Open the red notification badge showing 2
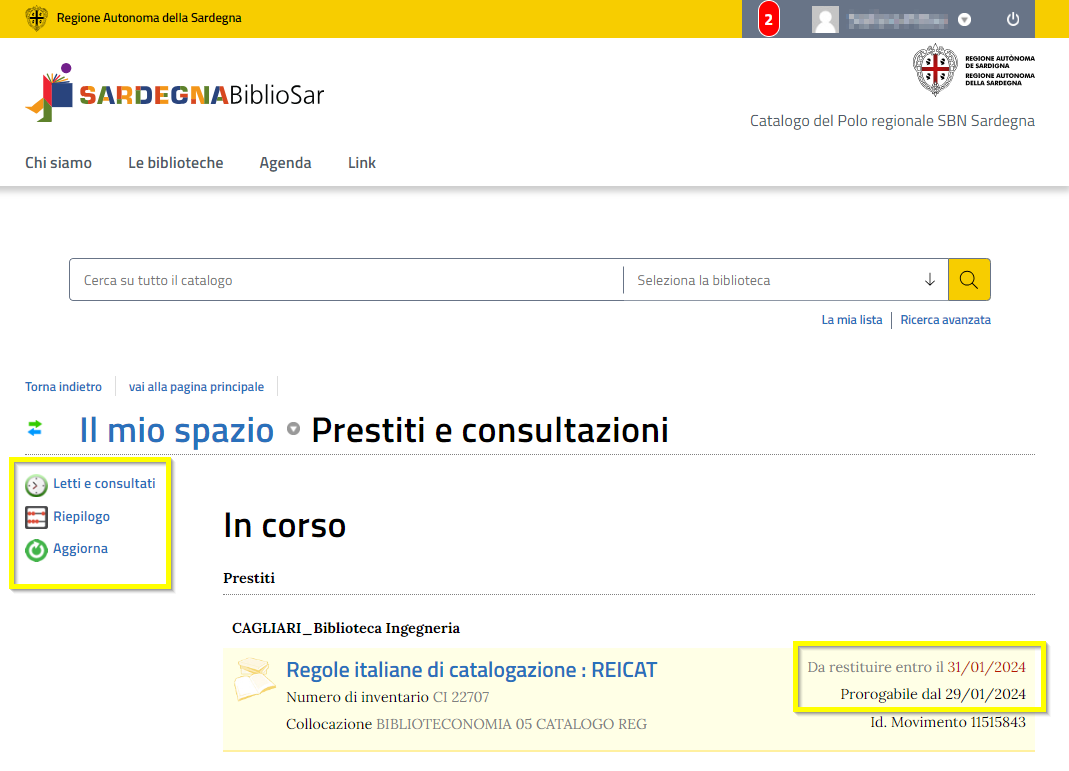The width and height of the screenshot is (1069, 771). point(768,19)
